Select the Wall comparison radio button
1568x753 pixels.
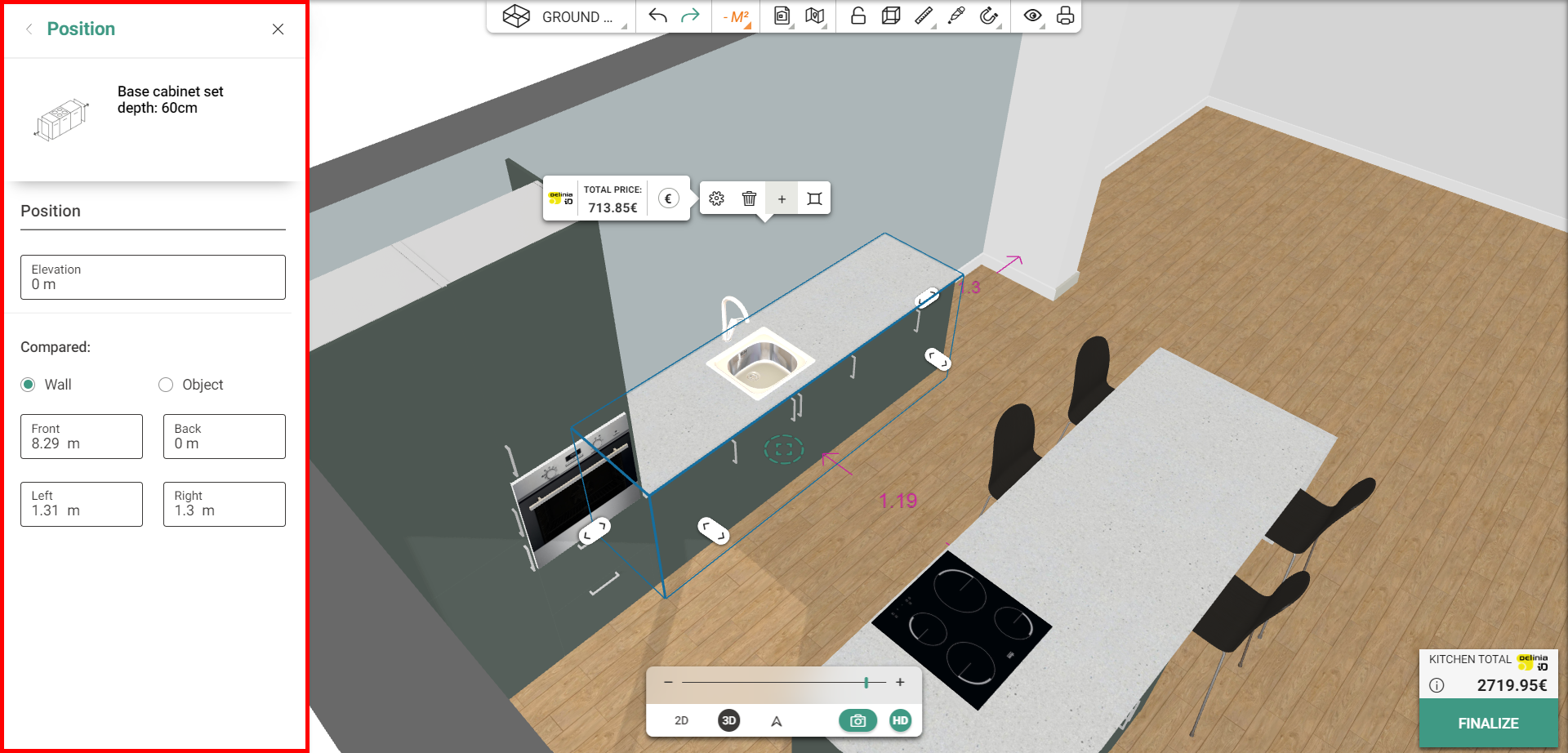pos(29,385)
